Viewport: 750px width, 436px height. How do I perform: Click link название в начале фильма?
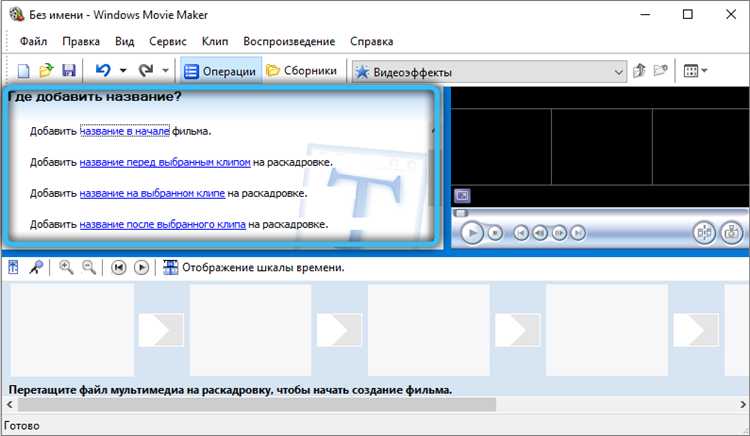pos(124,131)
